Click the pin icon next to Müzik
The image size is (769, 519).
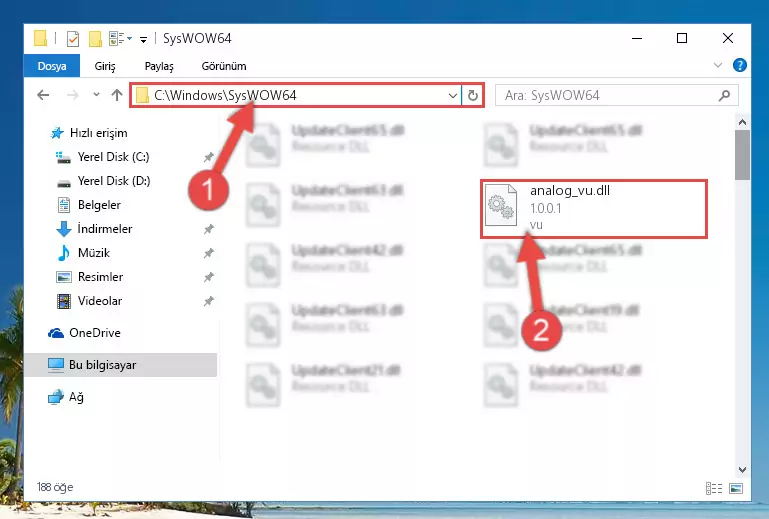[x=208, y=253]
